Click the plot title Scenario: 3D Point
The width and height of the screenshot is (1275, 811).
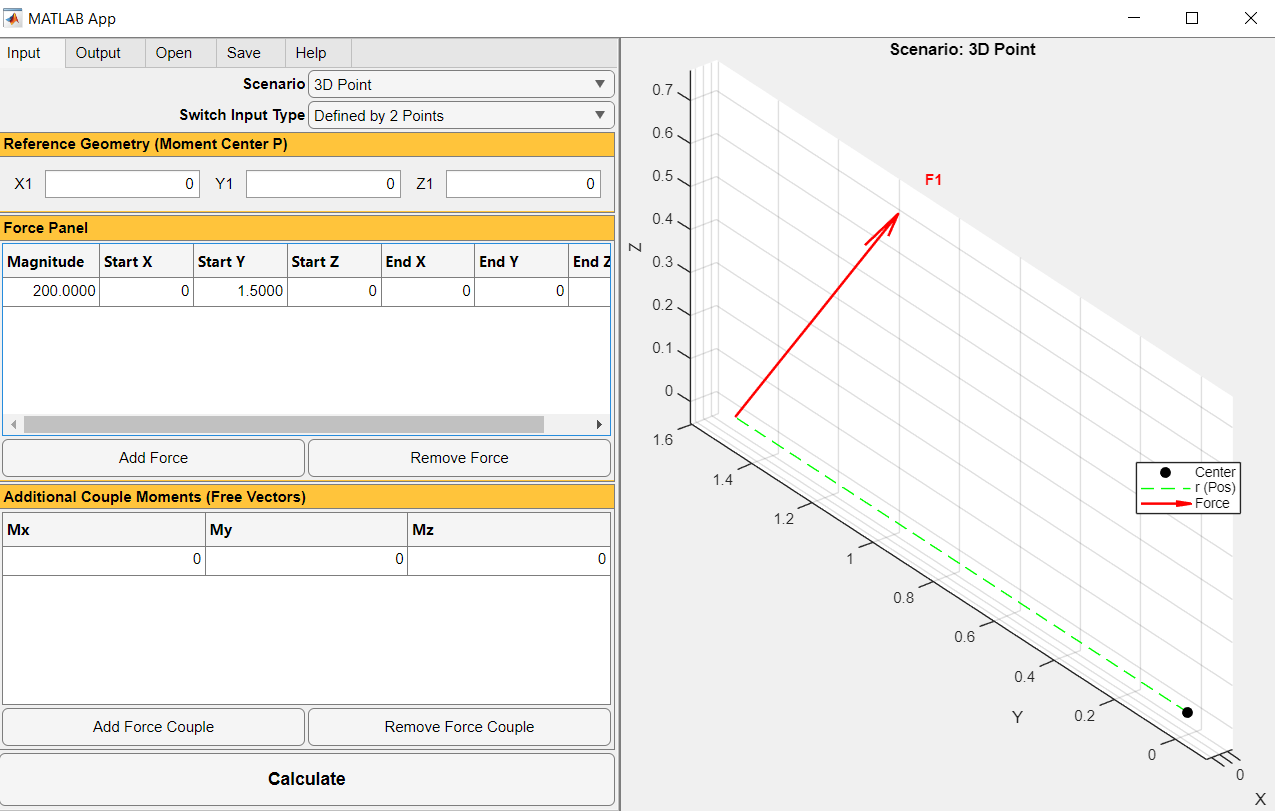click(x=963, y=49)
